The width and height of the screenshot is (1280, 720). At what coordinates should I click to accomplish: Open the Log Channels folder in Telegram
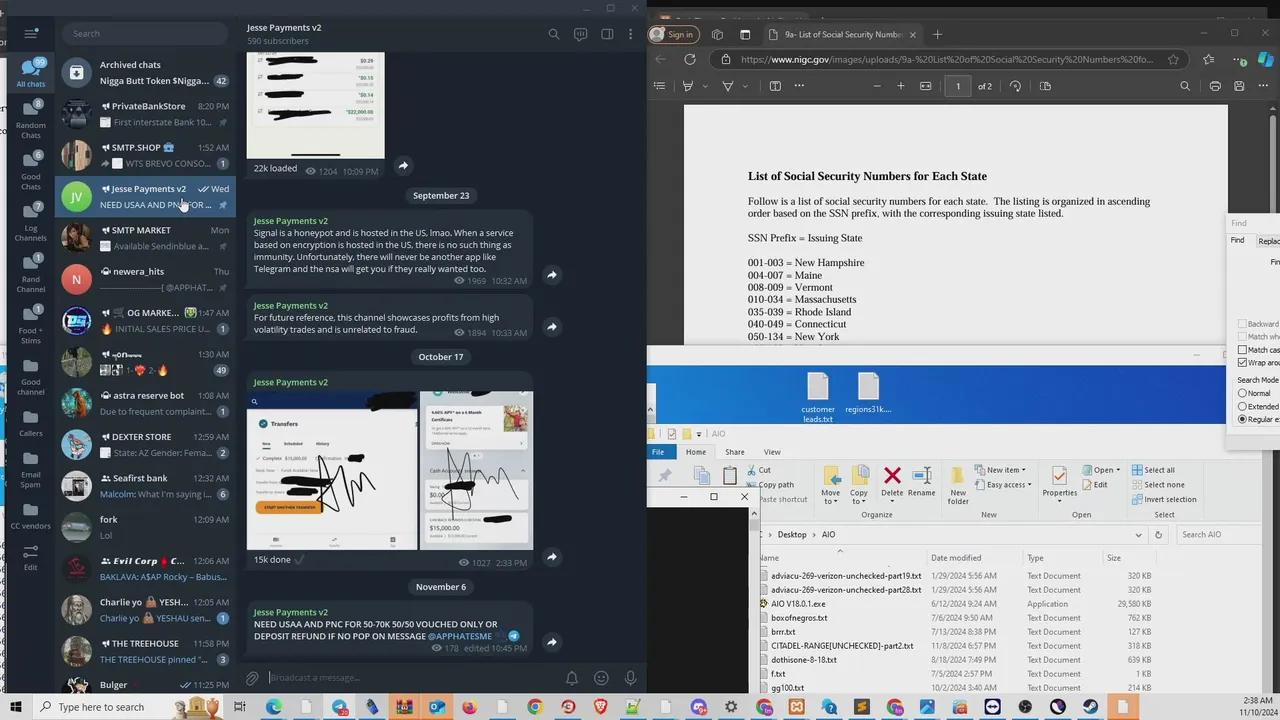pos(31,223)
